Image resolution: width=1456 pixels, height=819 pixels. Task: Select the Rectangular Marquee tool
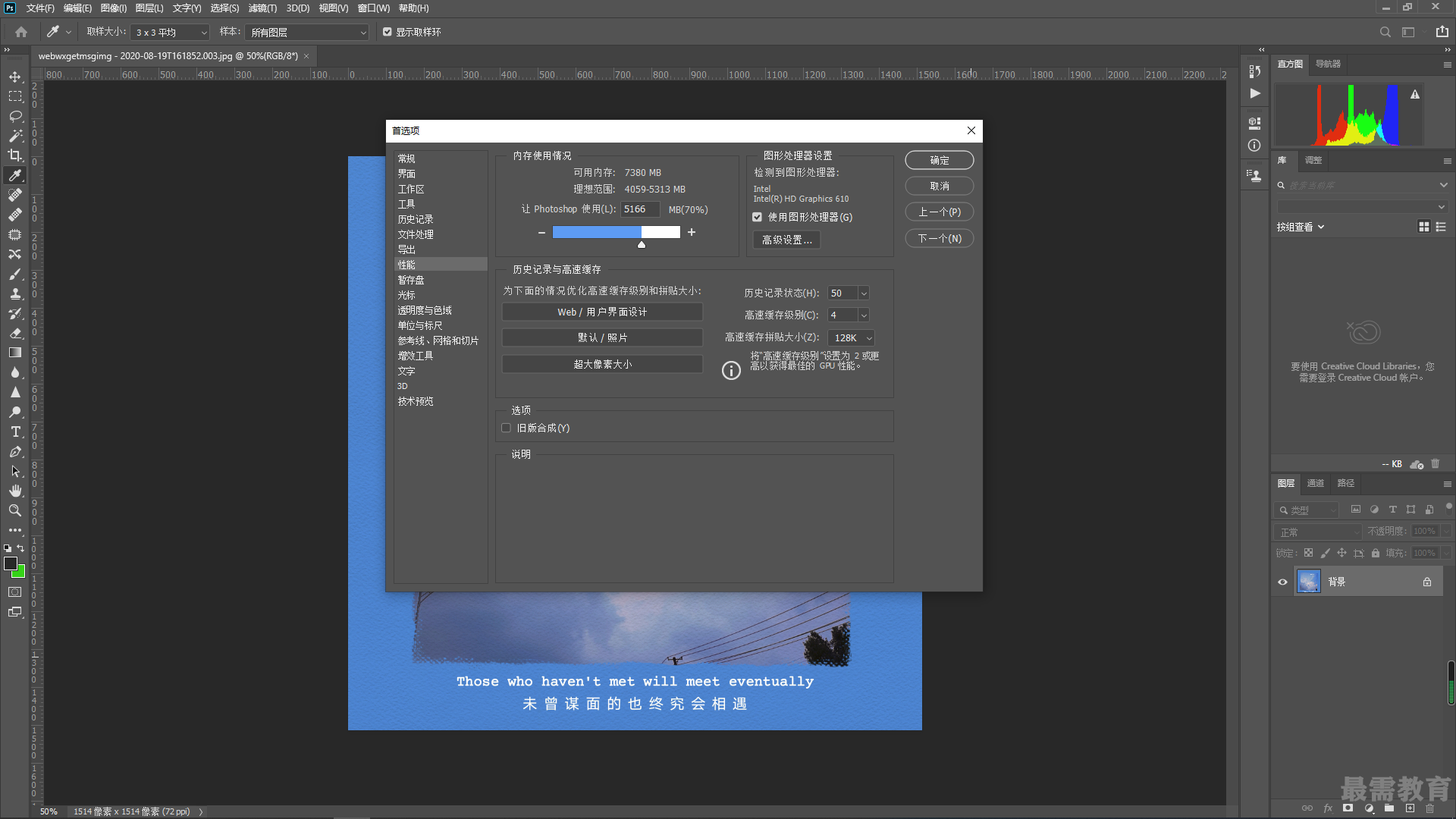14,96
